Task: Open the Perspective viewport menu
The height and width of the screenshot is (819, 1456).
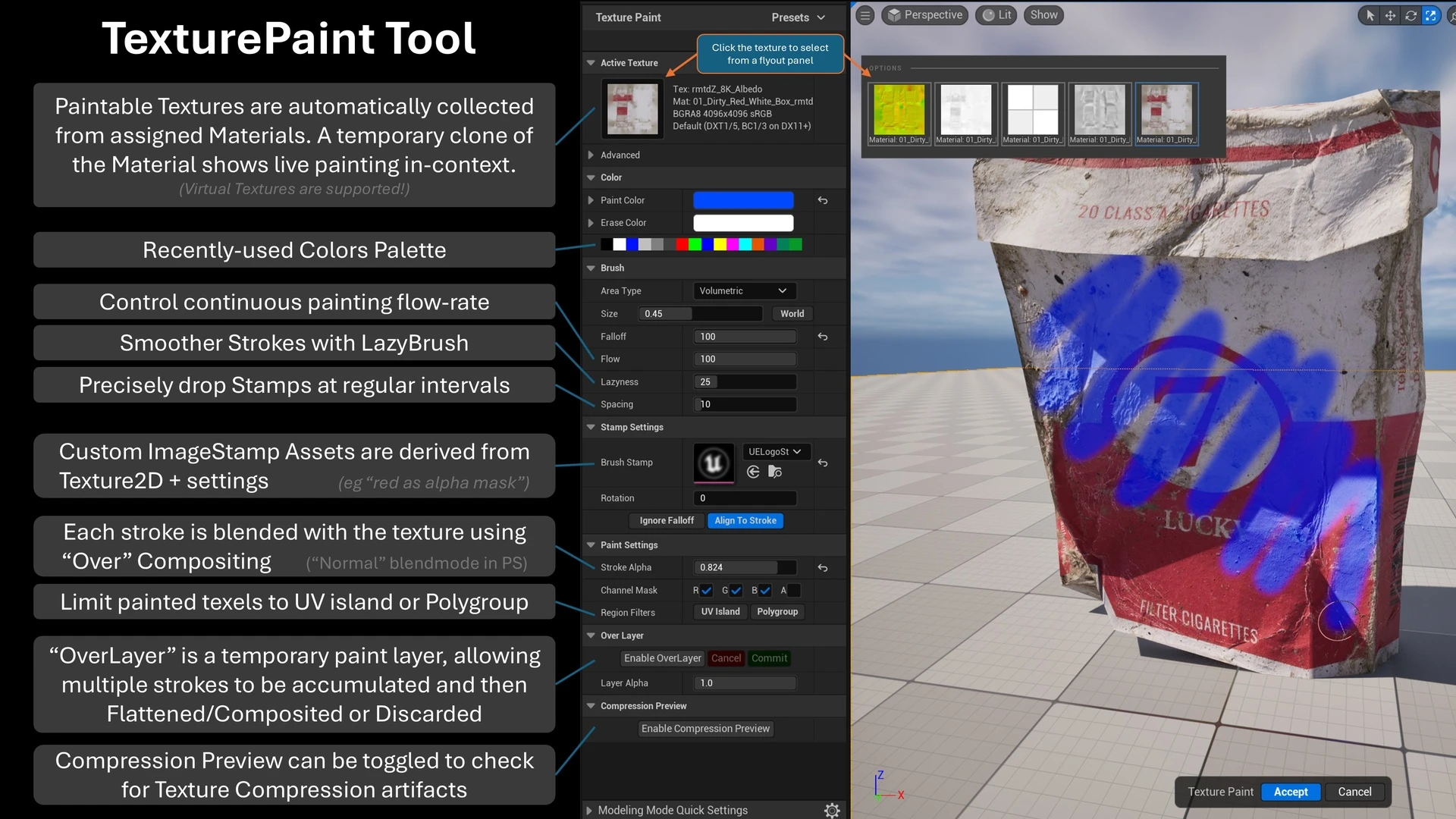Action: pyautogui.click(x=924, y=14)
